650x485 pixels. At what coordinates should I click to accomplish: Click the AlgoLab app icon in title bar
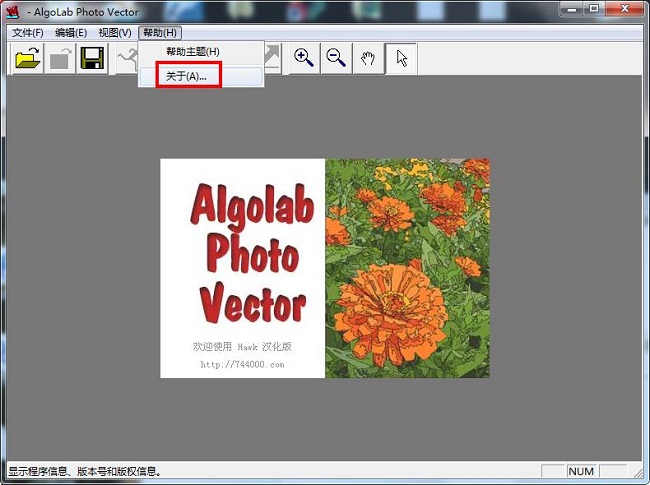click(13, 12)
